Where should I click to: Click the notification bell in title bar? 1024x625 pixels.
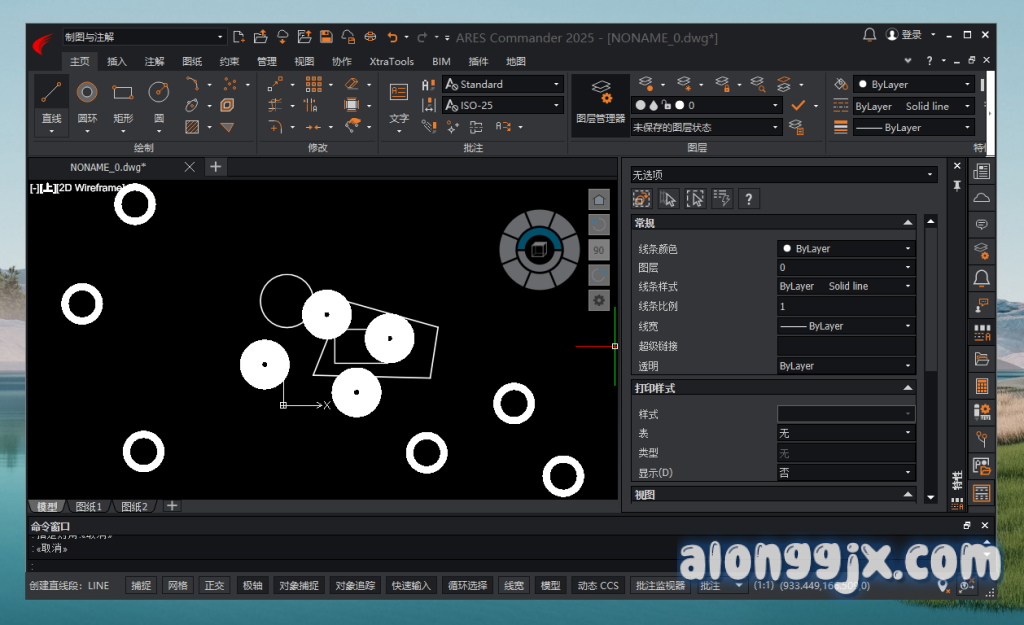click(869, 35)
